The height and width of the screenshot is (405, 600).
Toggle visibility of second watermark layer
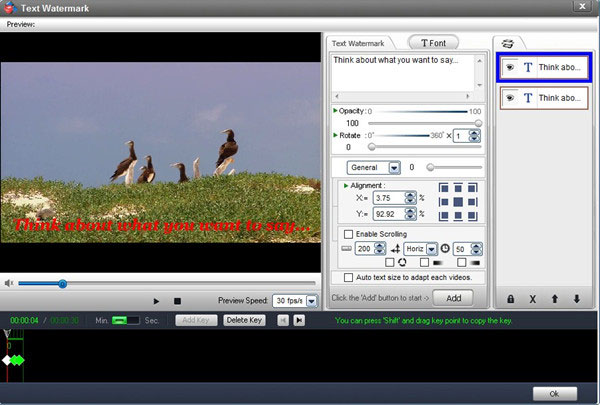click(x=510, y=98)
